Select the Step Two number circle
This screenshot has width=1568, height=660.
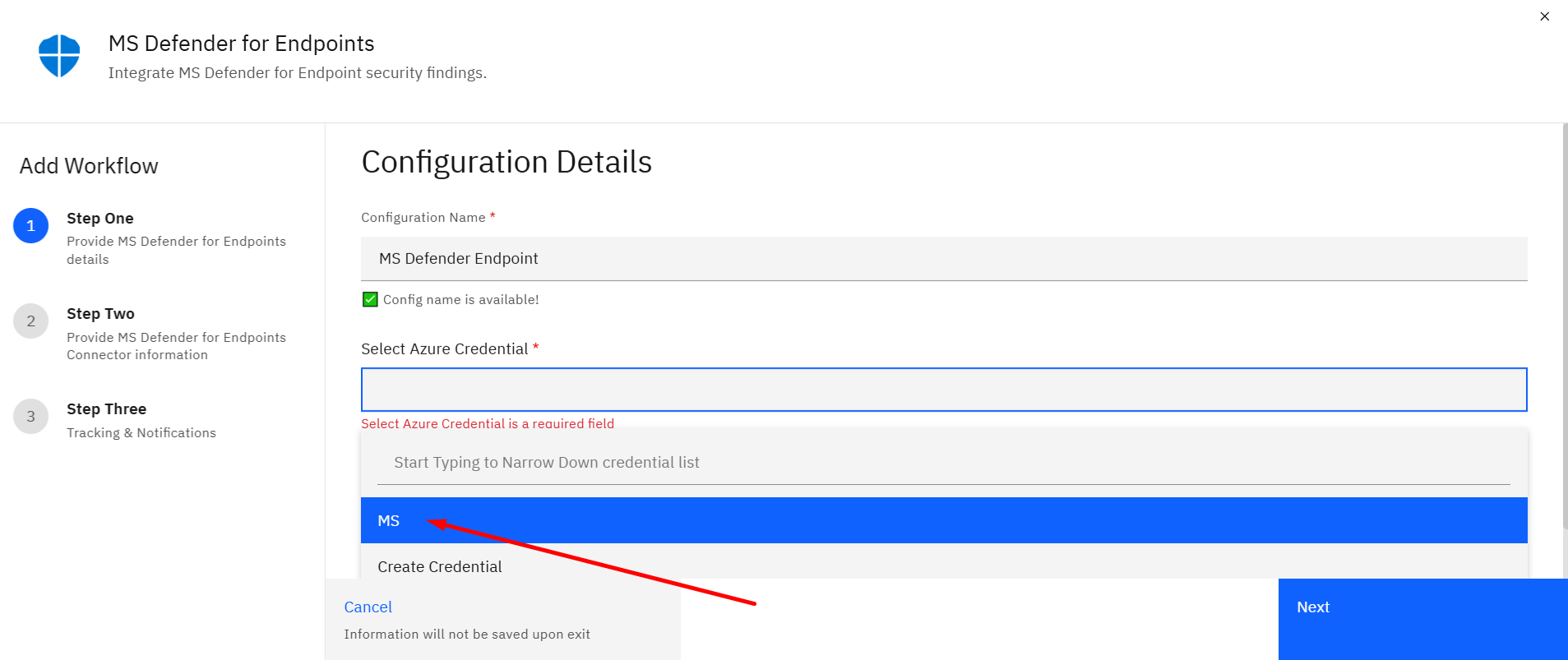(31, 321)
